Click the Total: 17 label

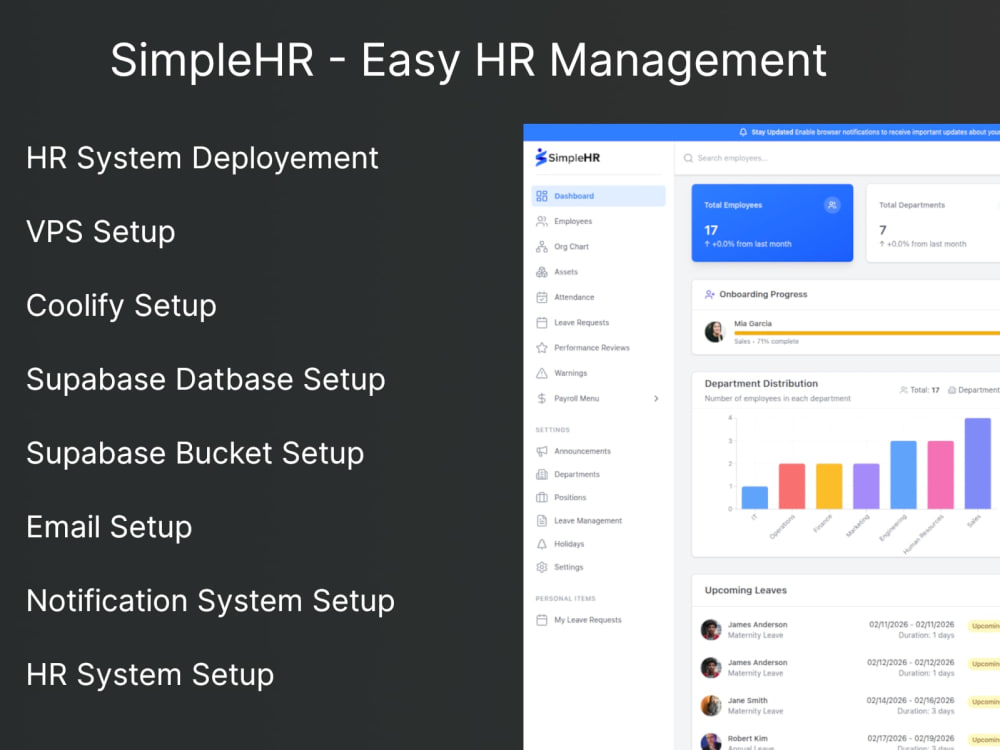coord(920,390)
